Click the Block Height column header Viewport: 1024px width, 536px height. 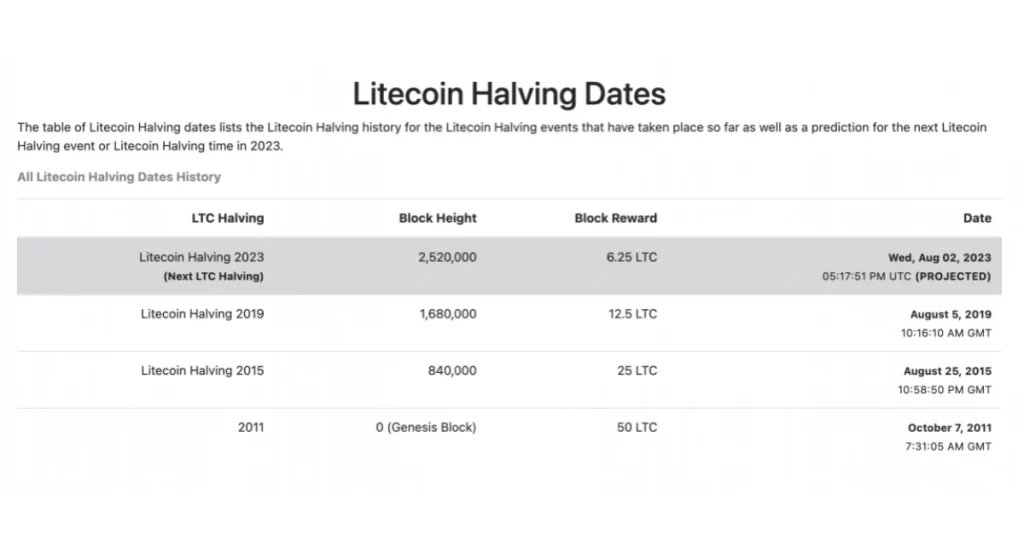[x=438, y=218]
